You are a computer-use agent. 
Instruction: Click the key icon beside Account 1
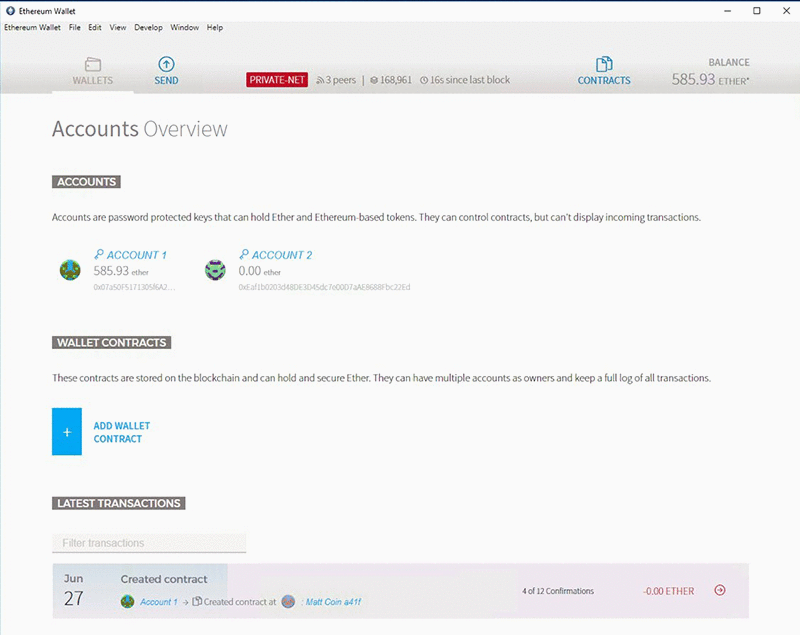point(99,254)
